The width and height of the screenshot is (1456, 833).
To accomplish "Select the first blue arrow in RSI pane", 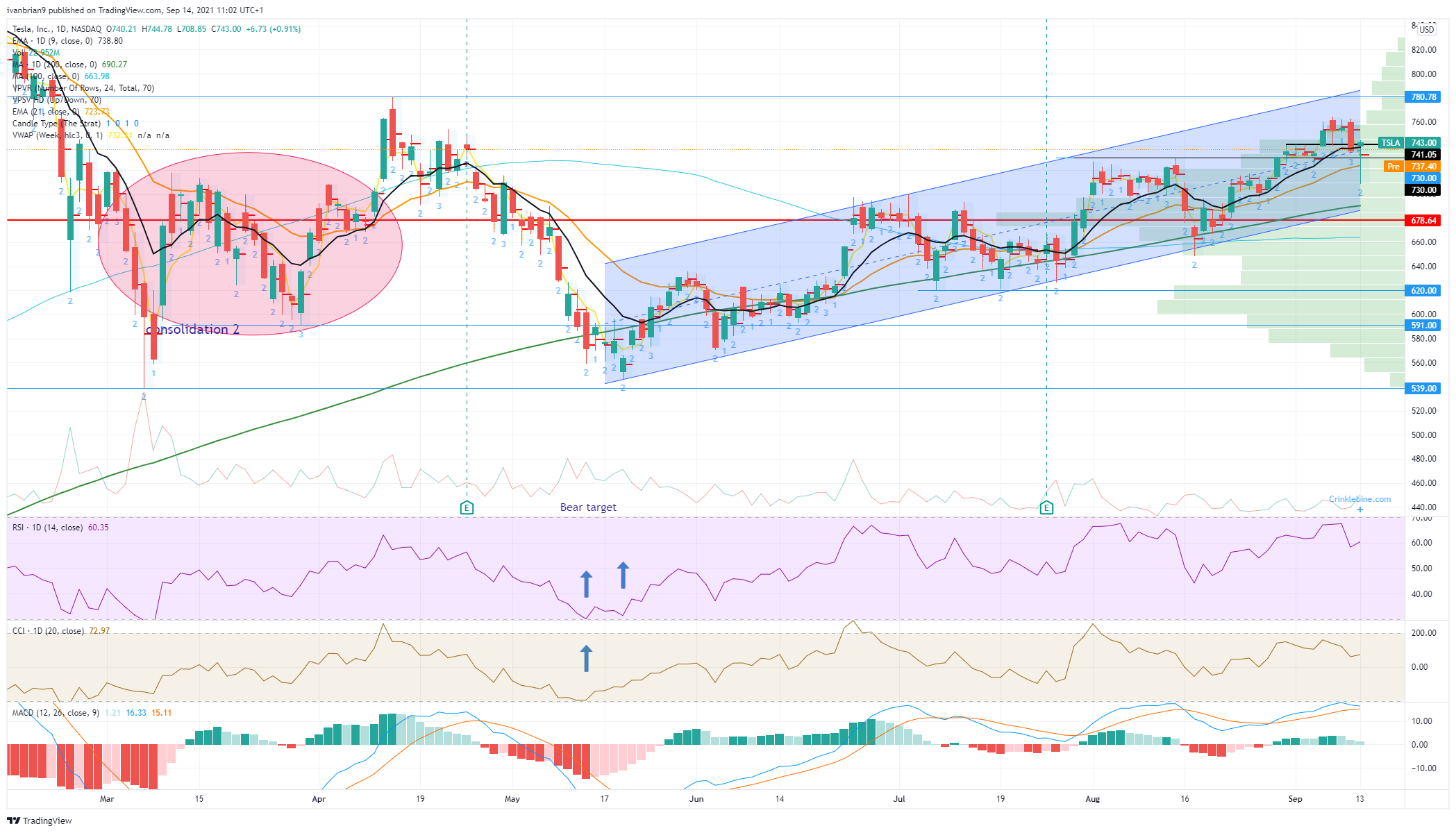I will pos(586,584).
